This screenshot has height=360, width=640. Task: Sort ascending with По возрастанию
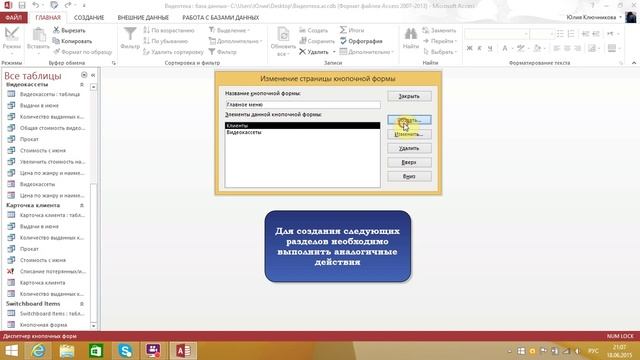pyautogui.click(x=169, y=30)
